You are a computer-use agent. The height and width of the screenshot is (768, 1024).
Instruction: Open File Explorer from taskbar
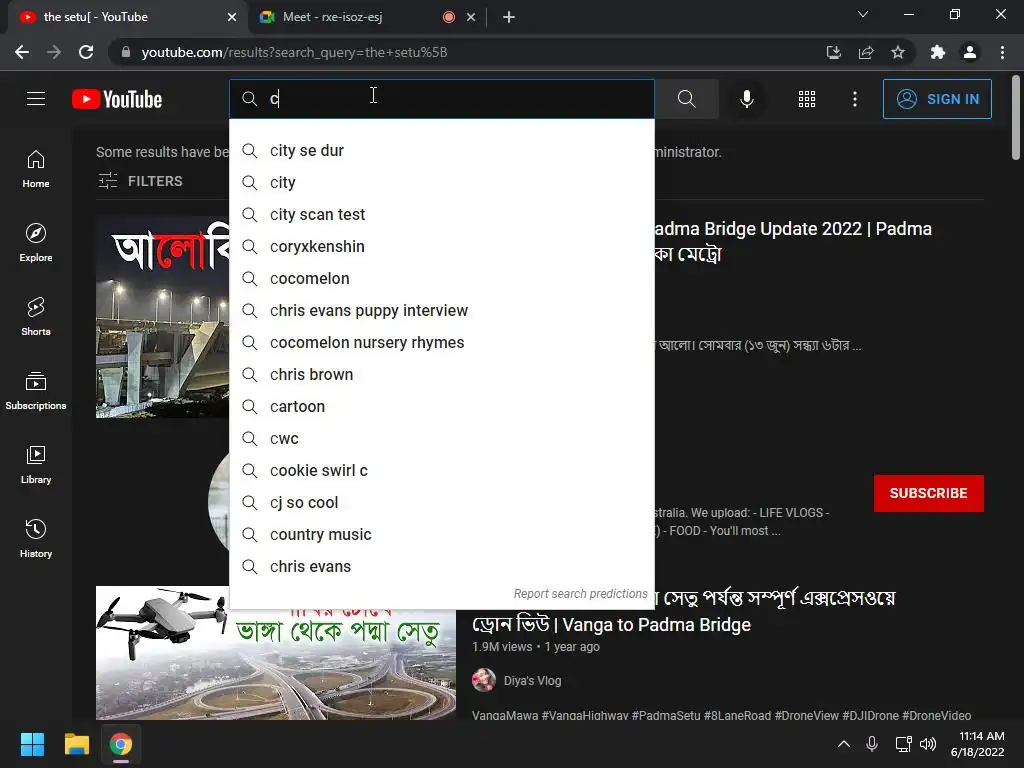[76, 744]
